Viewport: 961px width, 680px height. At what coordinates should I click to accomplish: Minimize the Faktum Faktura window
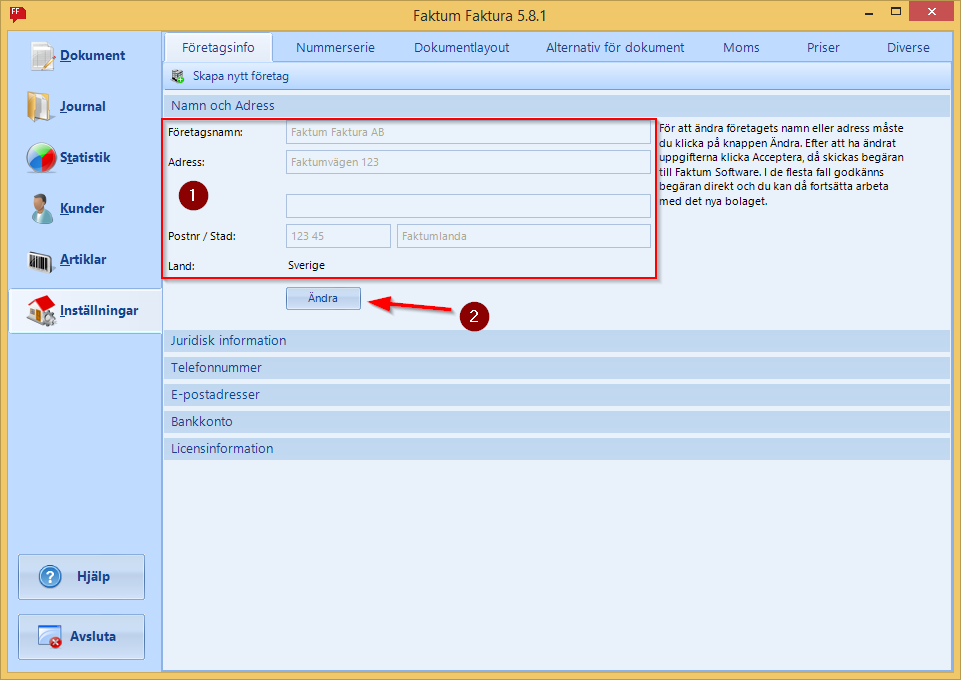click(x=868, y=12)
